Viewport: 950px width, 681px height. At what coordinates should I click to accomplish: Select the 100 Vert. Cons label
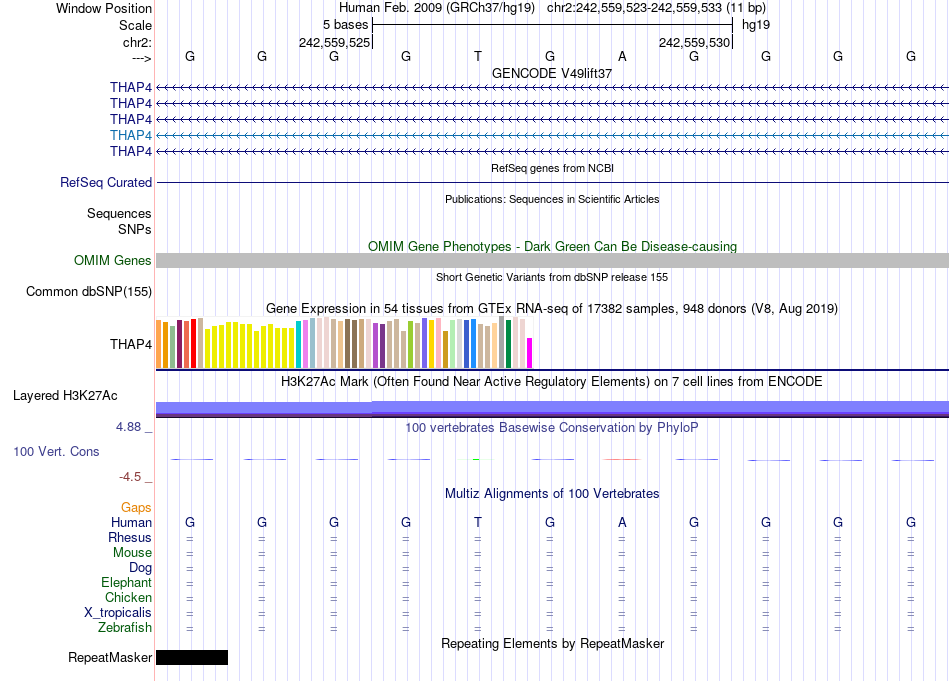pos(56,451)
